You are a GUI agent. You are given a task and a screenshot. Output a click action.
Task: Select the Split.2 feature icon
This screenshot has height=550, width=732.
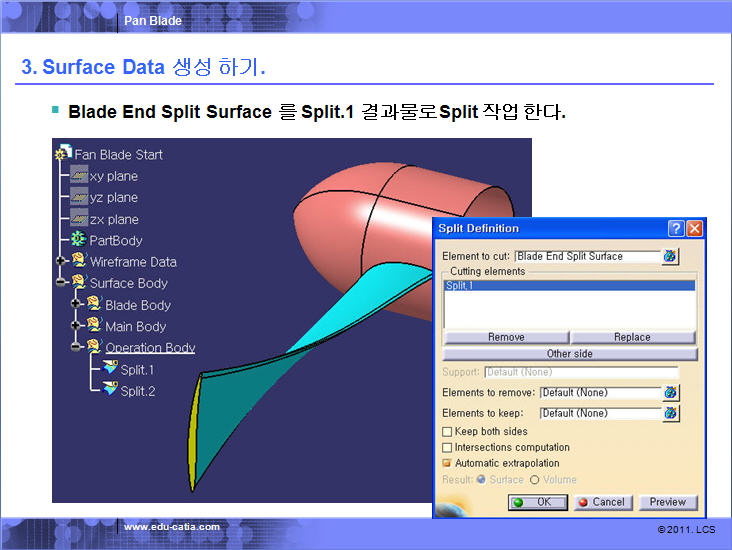(109, 391)
